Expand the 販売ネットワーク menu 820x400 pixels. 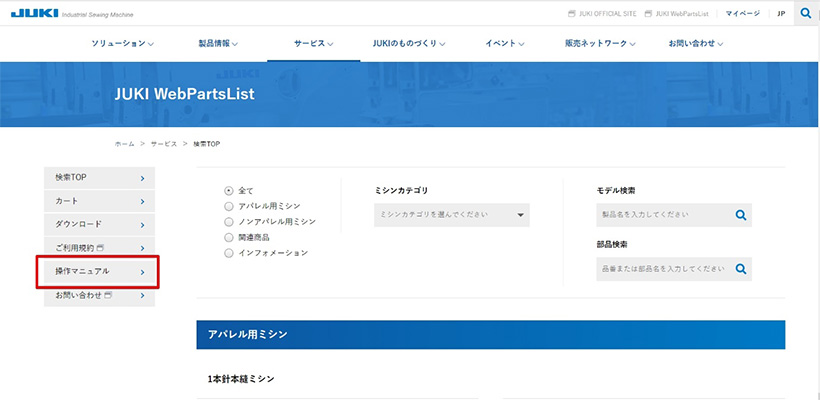click(x=600, y=44)
